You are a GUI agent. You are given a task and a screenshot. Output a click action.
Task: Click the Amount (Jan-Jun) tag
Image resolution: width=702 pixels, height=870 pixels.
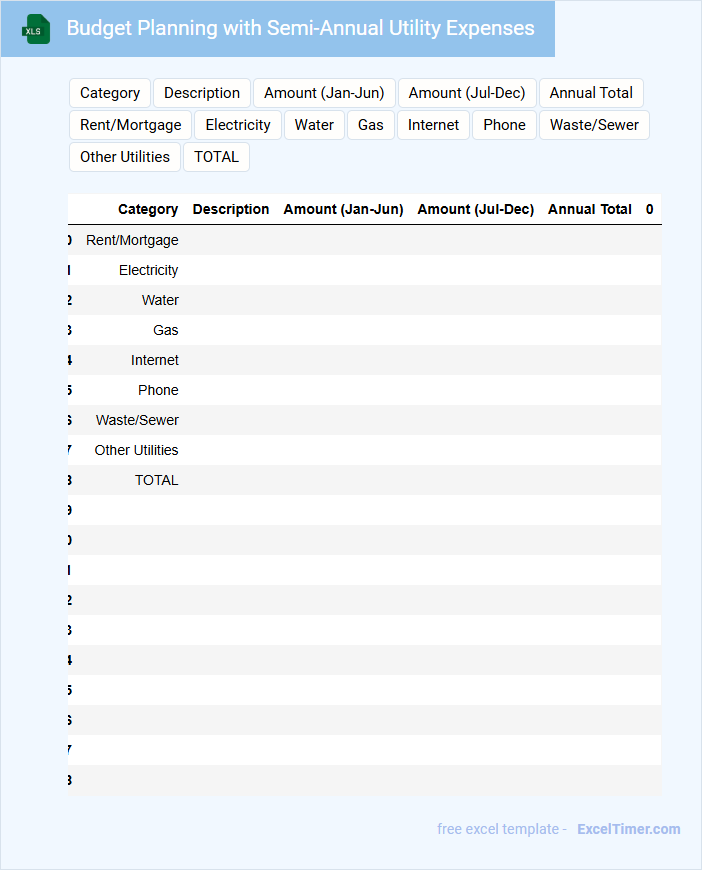pos(324,93)
